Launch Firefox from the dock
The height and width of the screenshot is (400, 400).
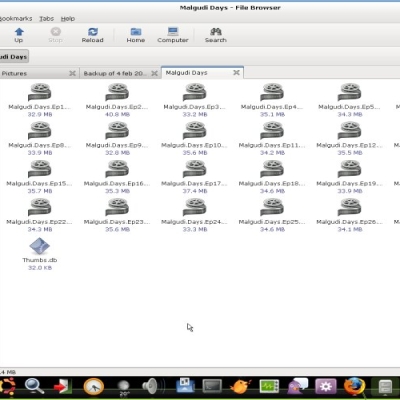[354, 387]
